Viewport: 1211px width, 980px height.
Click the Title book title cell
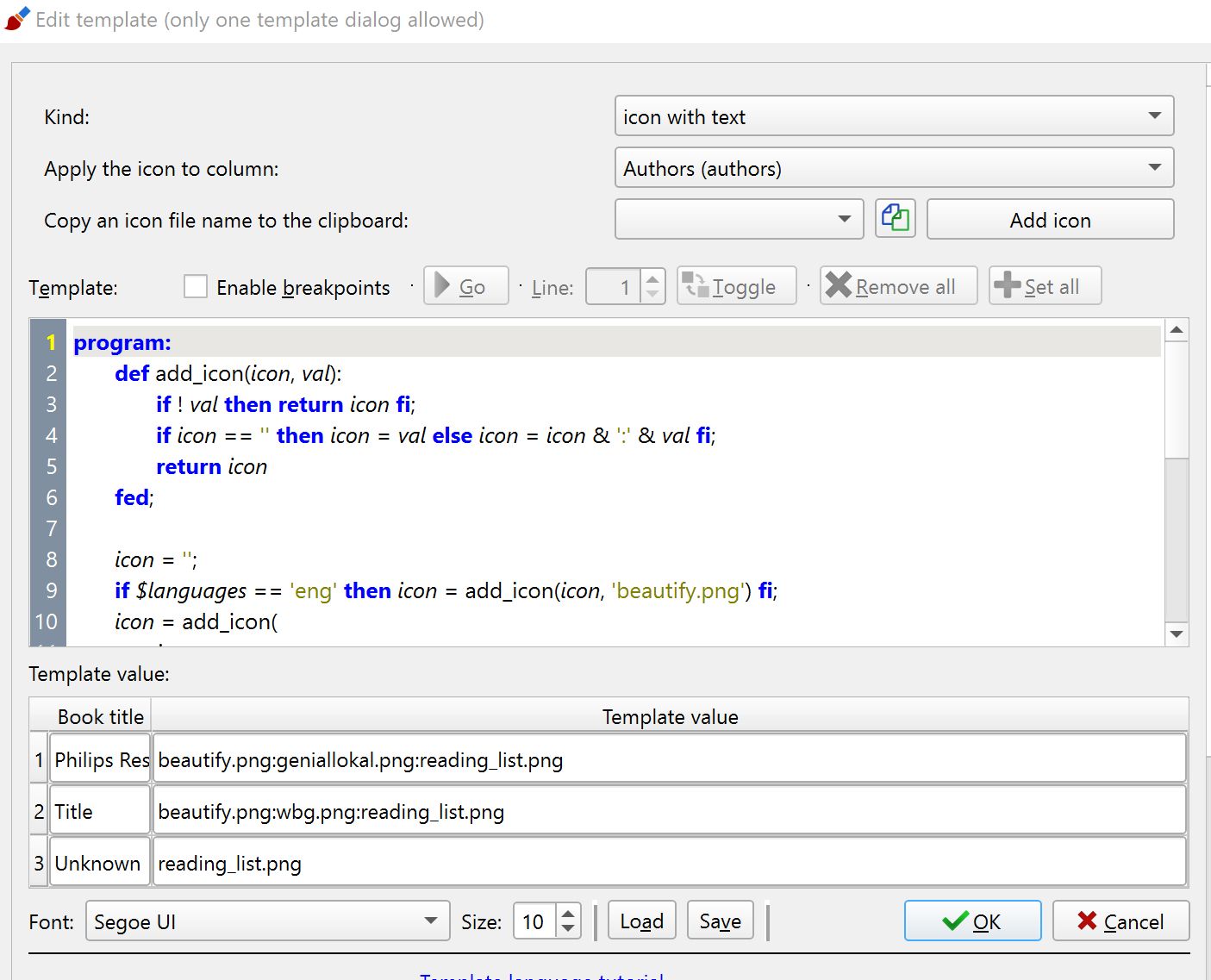pos(101,811)
